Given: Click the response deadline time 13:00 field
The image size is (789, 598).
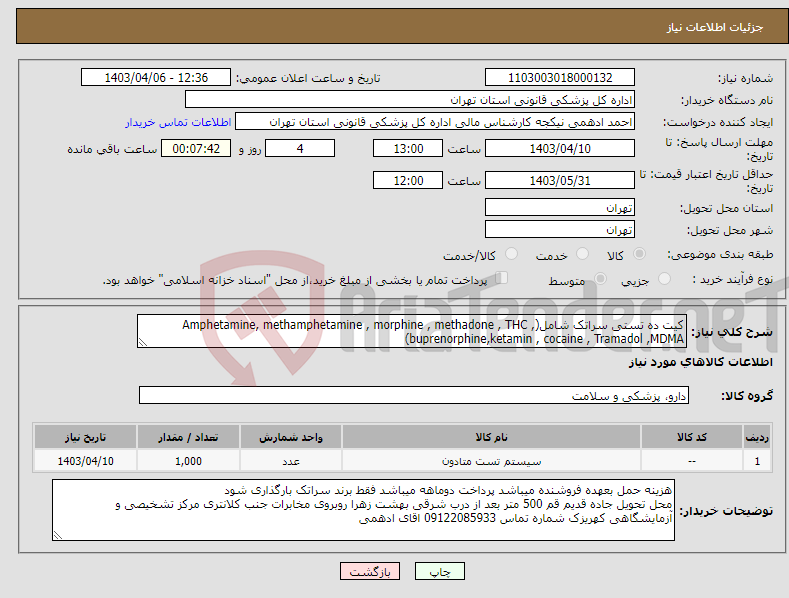Looking at the screenshot, I should pos(408,148).
